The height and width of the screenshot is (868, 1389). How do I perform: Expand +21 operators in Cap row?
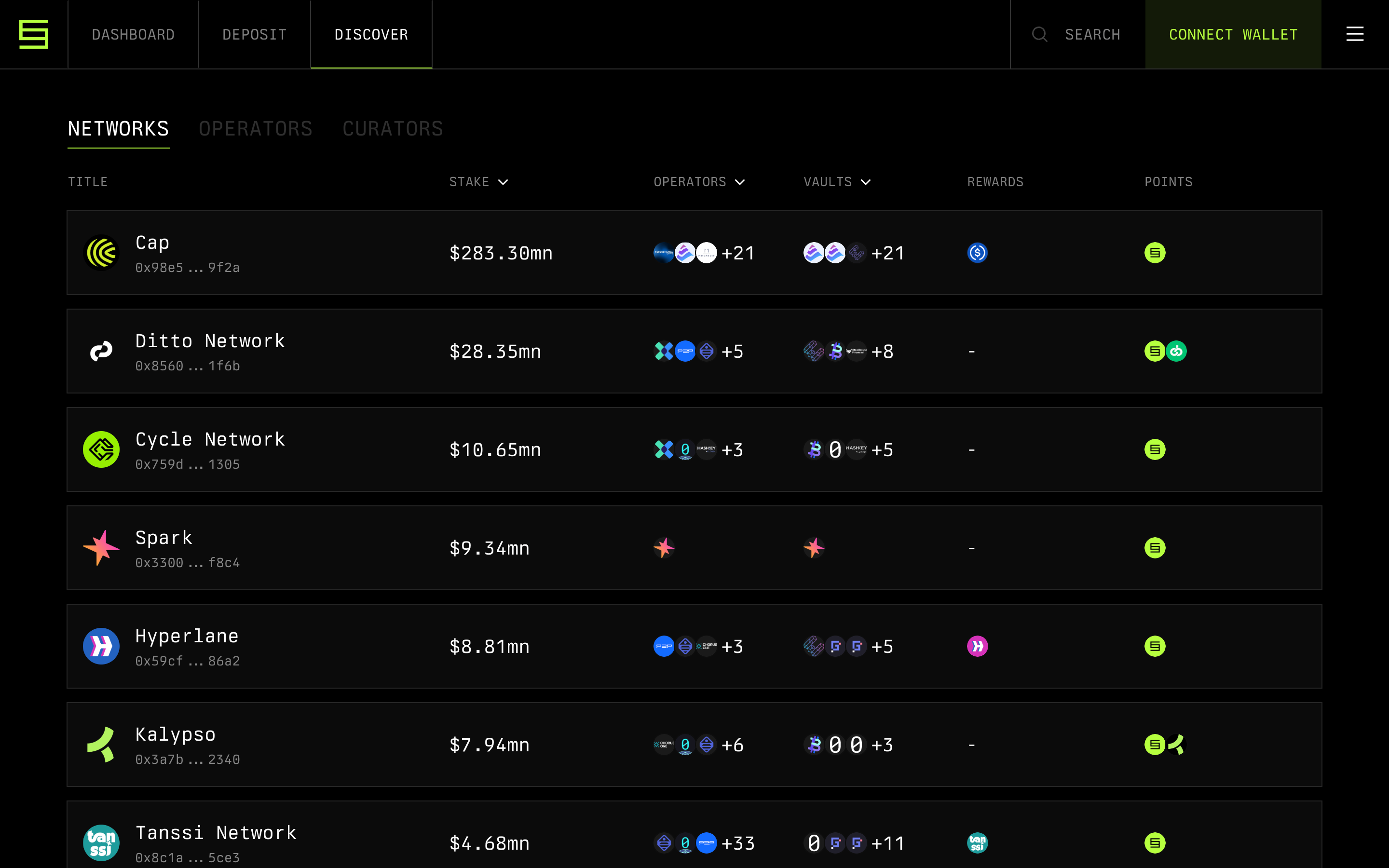[x=737, y=253]
